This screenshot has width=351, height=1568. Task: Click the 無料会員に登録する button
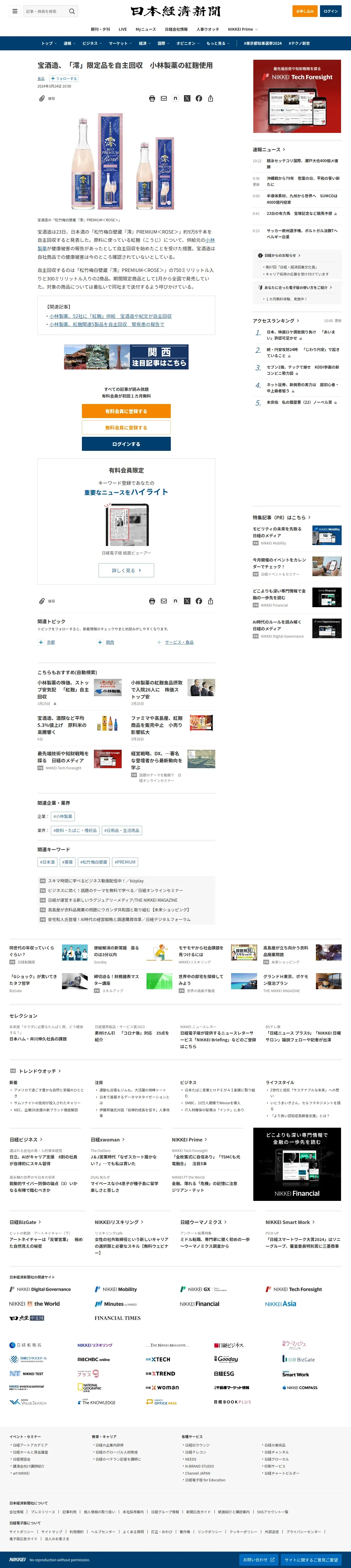(126, 427)
